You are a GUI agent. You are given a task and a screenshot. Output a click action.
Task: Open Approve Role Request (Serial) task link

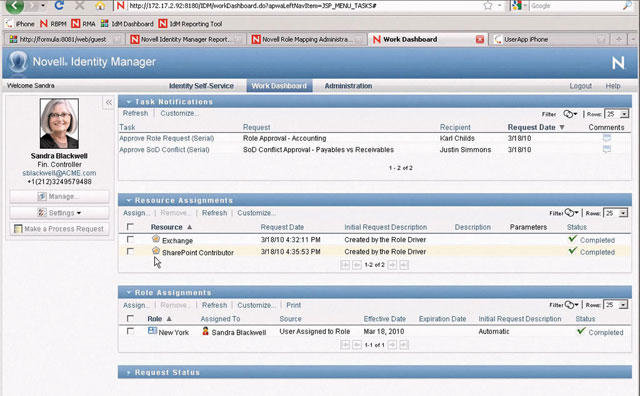pos(167,138)
